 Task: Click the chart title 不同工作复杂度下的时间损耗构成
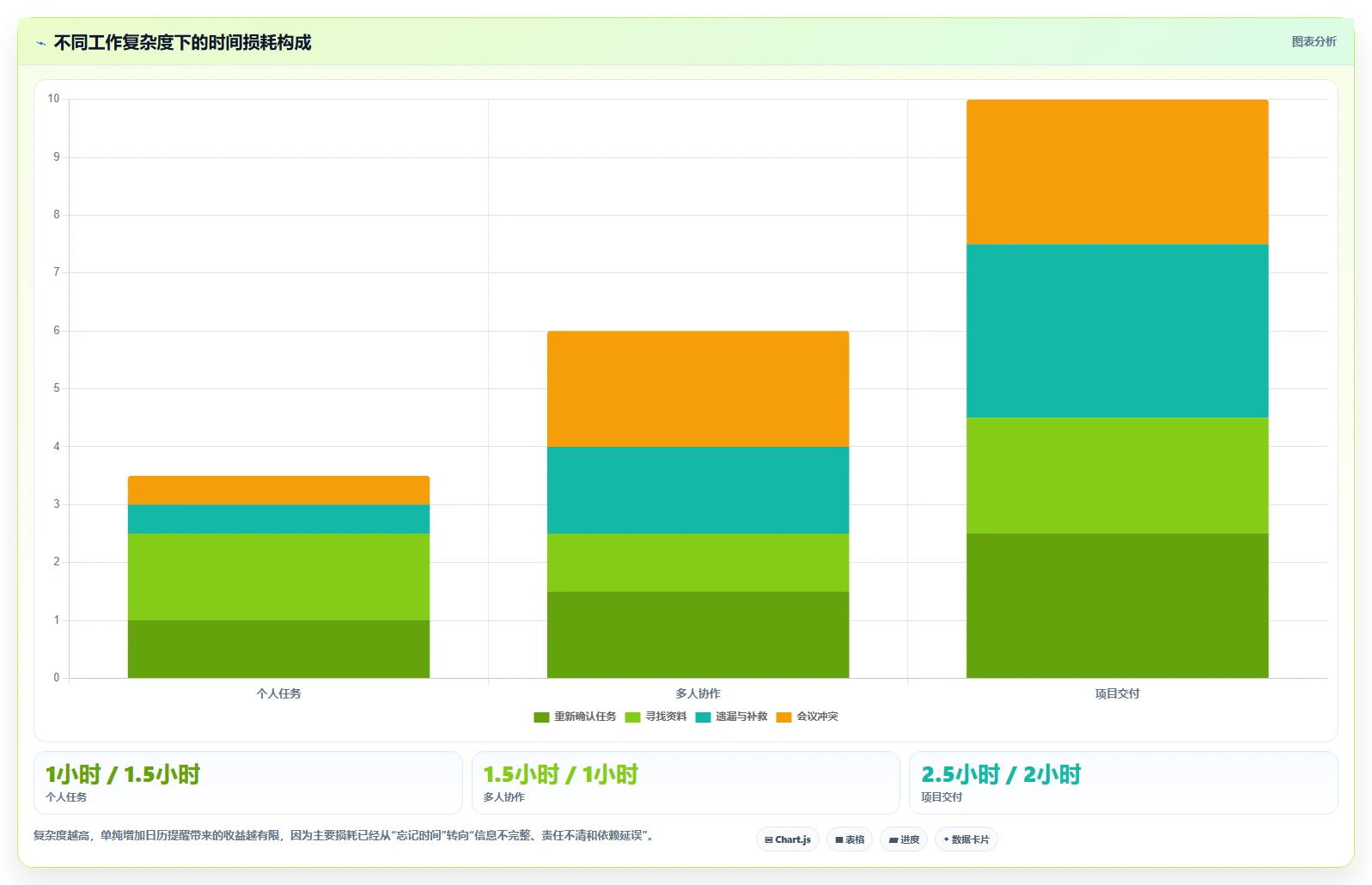[182, 42]
